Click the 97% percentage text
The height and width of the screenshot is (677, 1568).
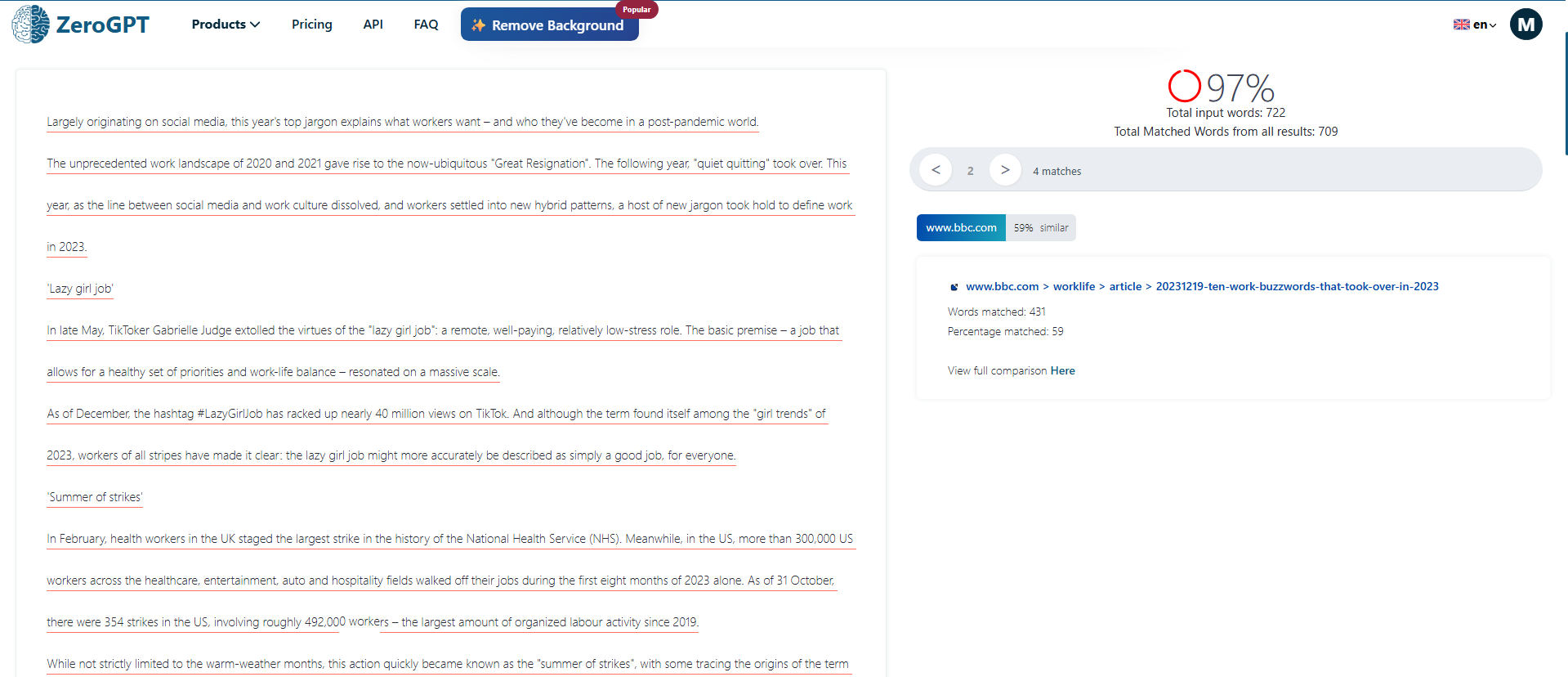pyautogui.click(x=1240, y=87)
